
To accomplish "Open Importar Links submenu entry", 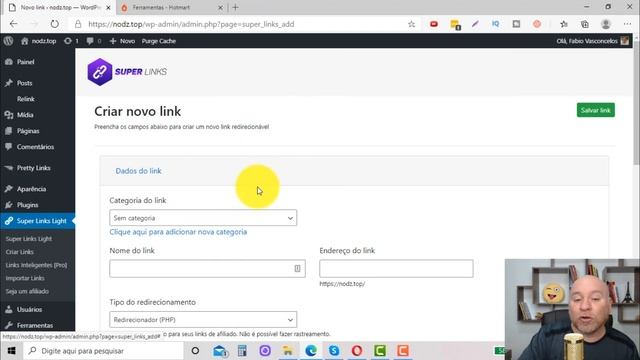I will tap(25, 278).
